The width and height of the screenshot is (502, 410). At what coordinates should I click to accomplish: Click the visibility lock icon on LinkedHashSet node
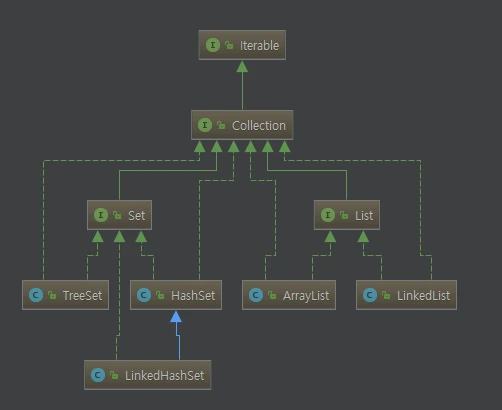(114, 375)
